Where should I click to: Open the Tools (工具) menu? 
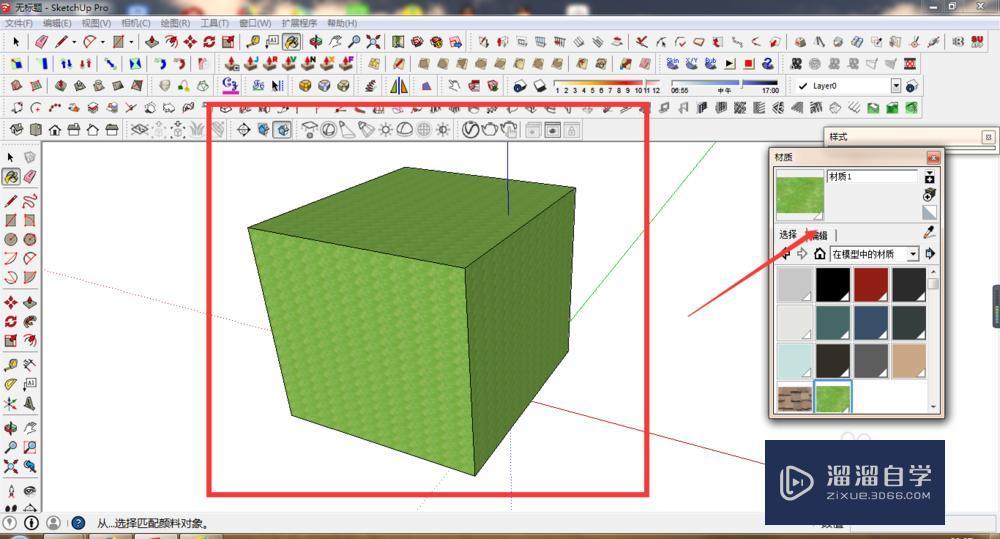click(x=214, y=23)
